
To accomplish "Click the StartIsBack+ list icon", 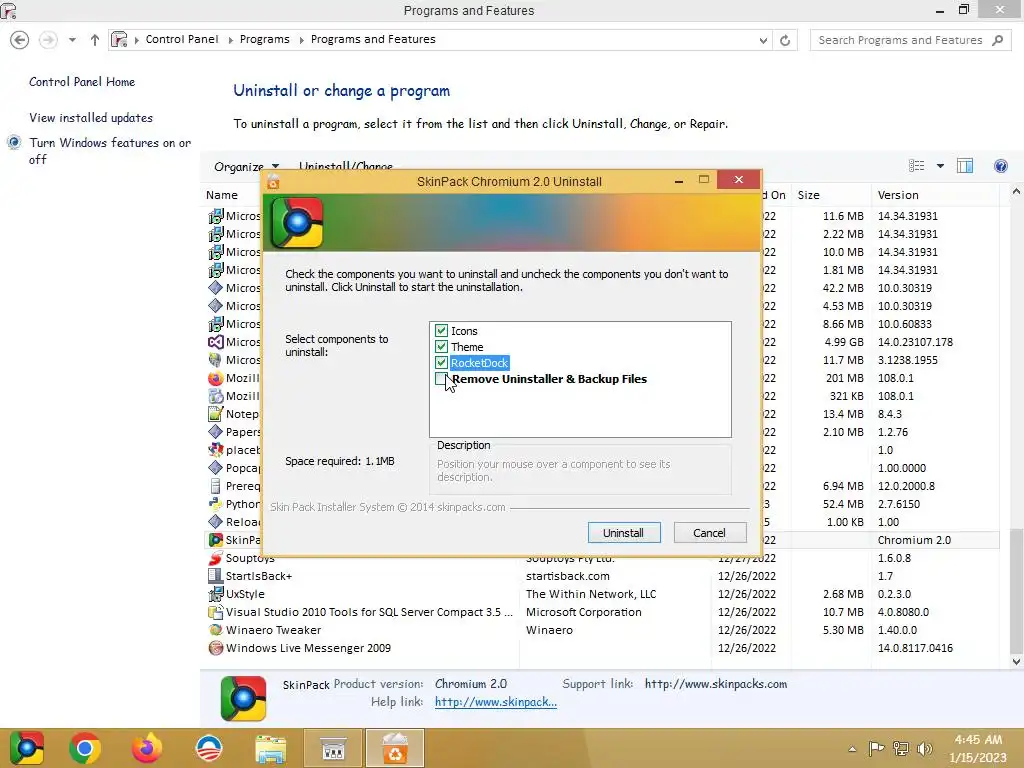I will click(216, 576).
